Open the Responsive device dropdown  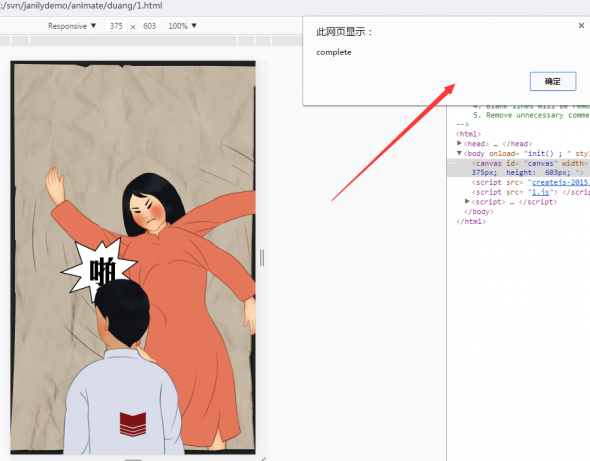pos(72,26)
